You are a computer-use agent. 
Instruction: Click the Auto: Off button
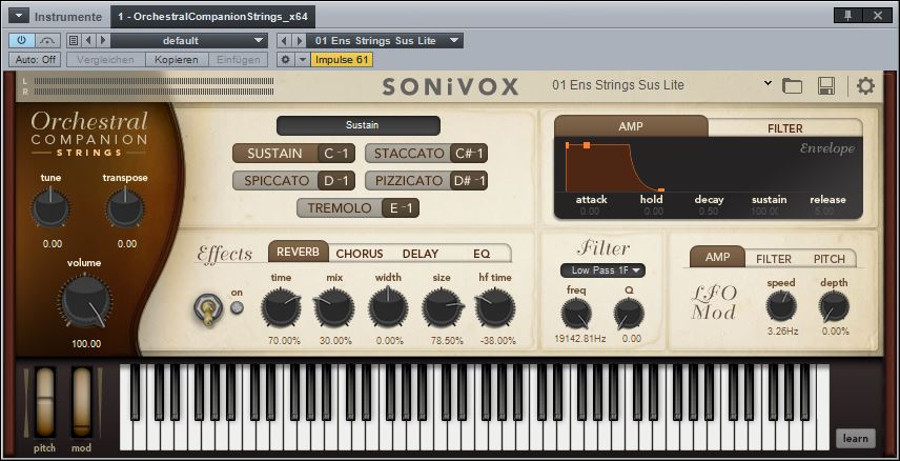[35, 60]
